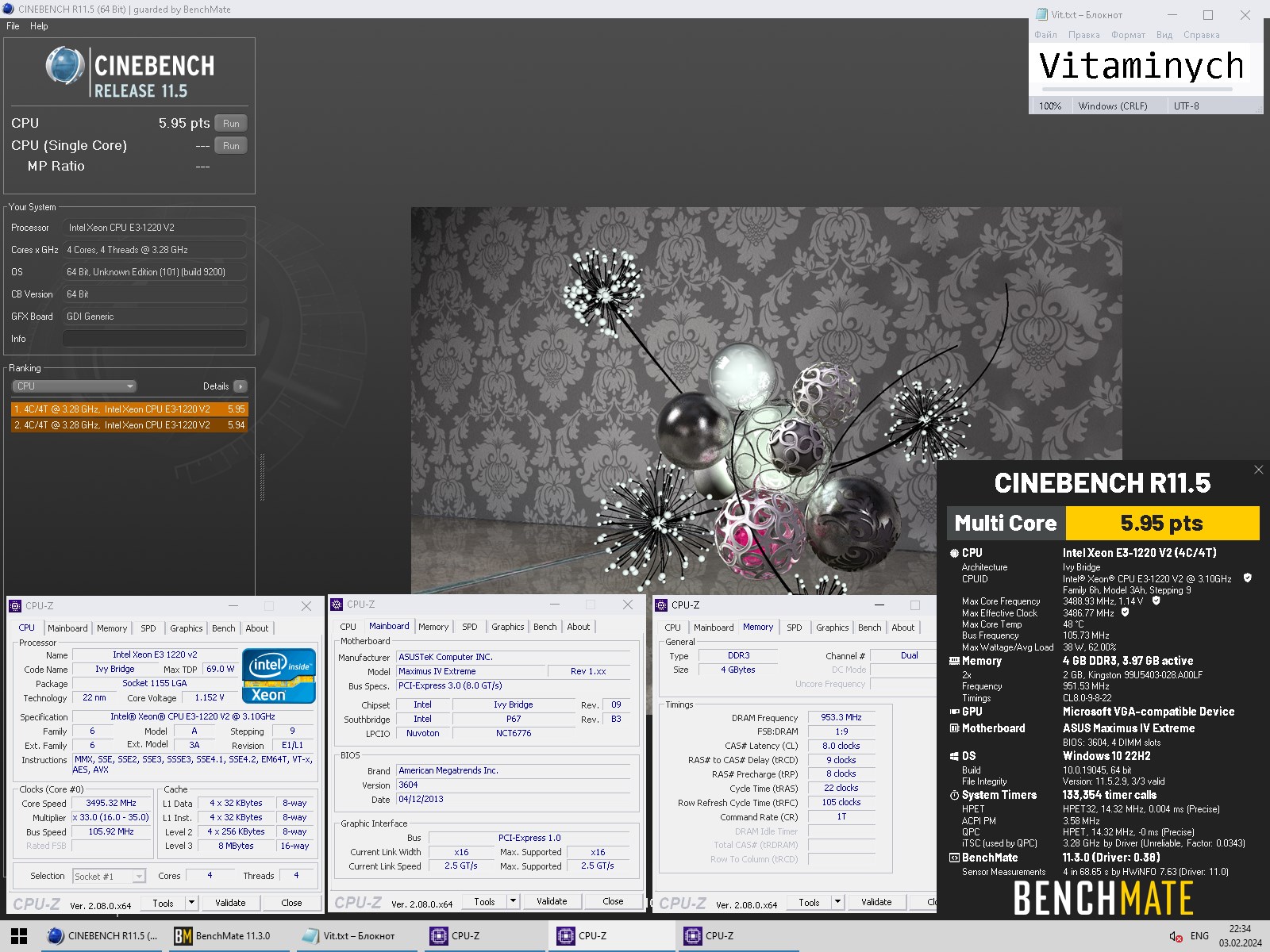Click shield icon beside Max Effective Clock value
Viewport: 1270px width, 952px height.
point(1125,612)
